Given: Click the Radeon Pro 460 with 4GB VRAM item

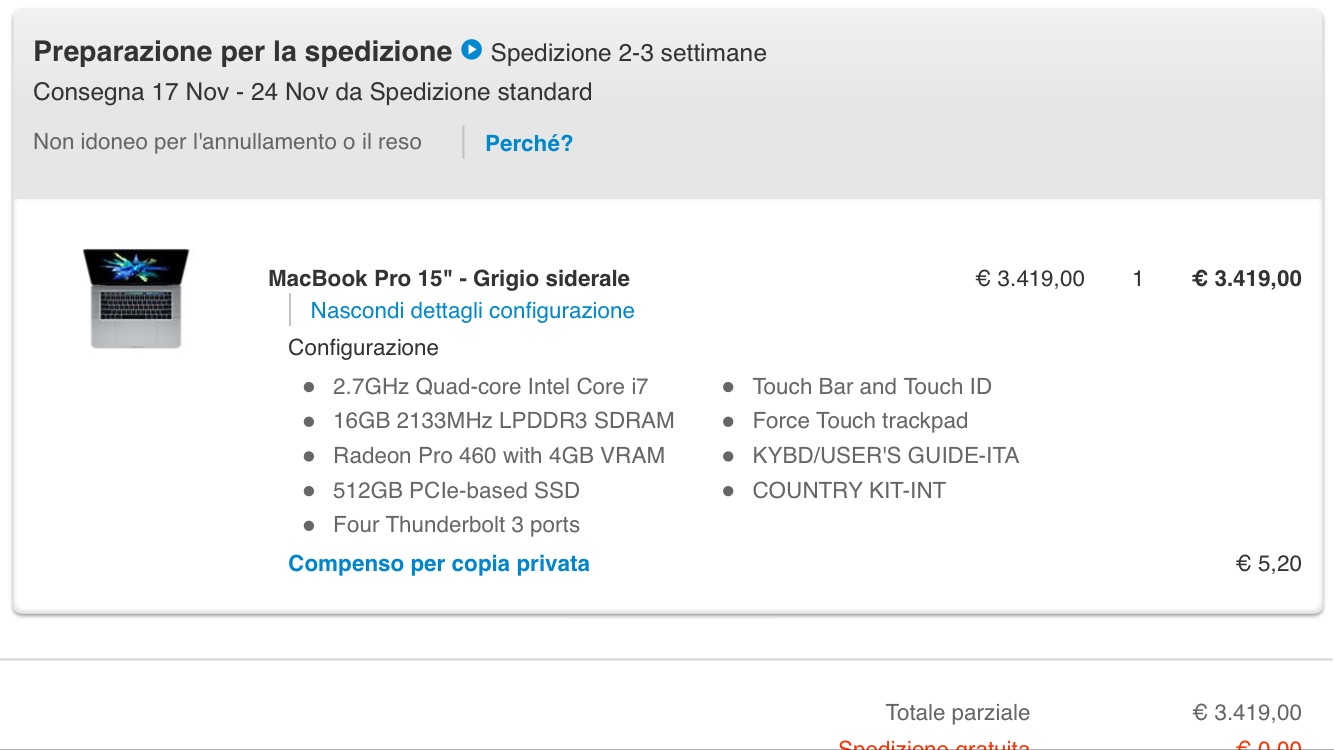Looking at the screenshot, I should pyautogui.click(x=499, y=456).
